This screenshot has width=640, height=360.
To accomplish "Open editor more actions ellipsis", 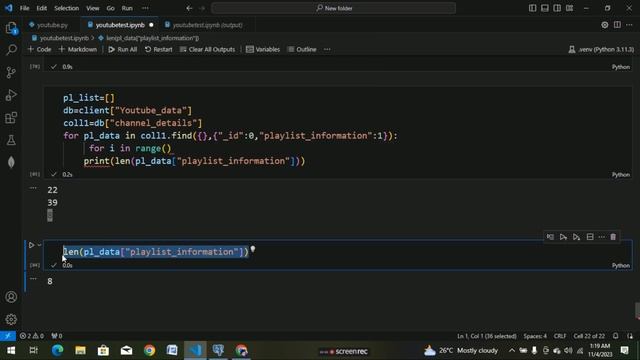I will (629, 25).
